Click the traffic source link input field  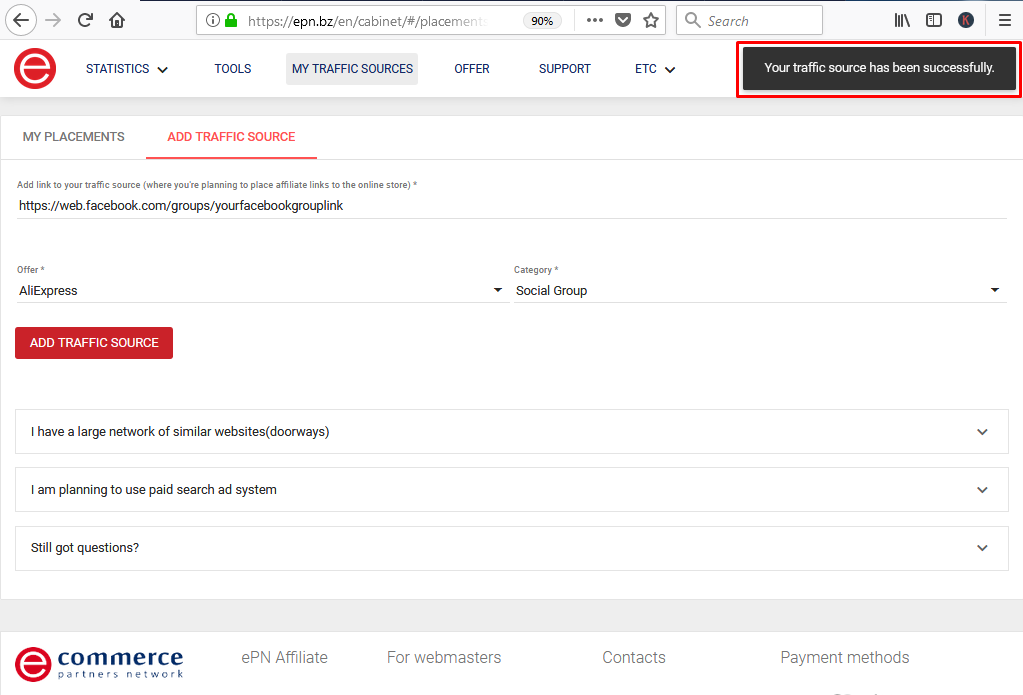400,205
